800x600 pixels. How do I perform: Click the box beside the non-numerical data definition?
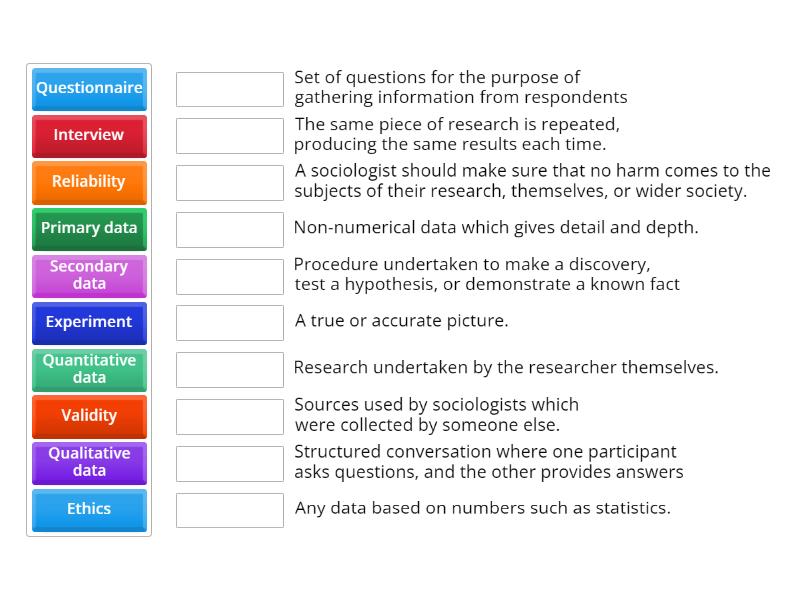229,229
